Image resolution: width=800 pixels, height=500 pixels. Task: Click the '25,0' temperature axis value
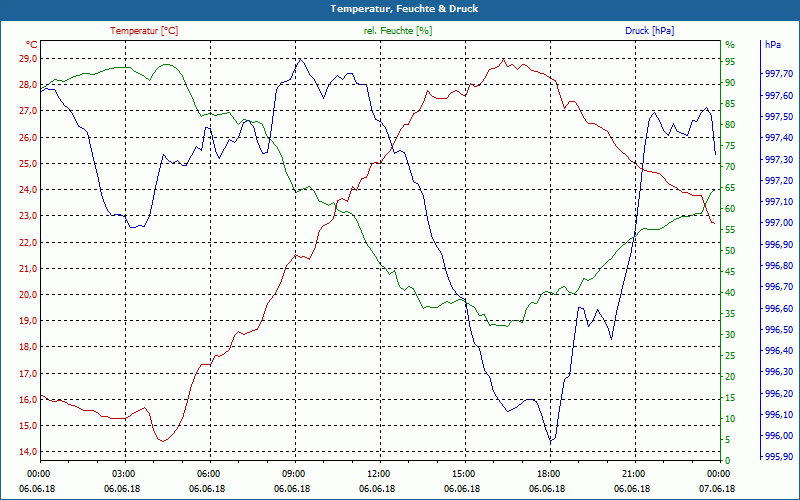(28, 163)
